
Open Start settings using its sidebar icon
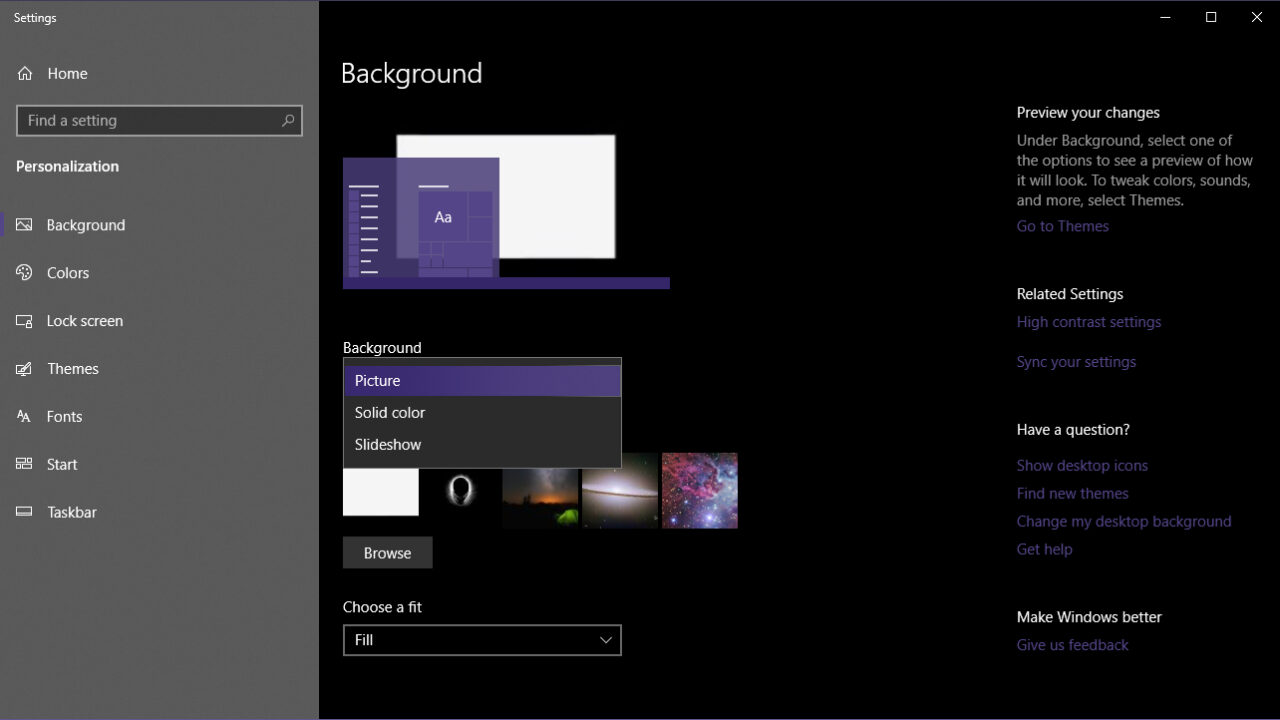(x=23, y=464)
